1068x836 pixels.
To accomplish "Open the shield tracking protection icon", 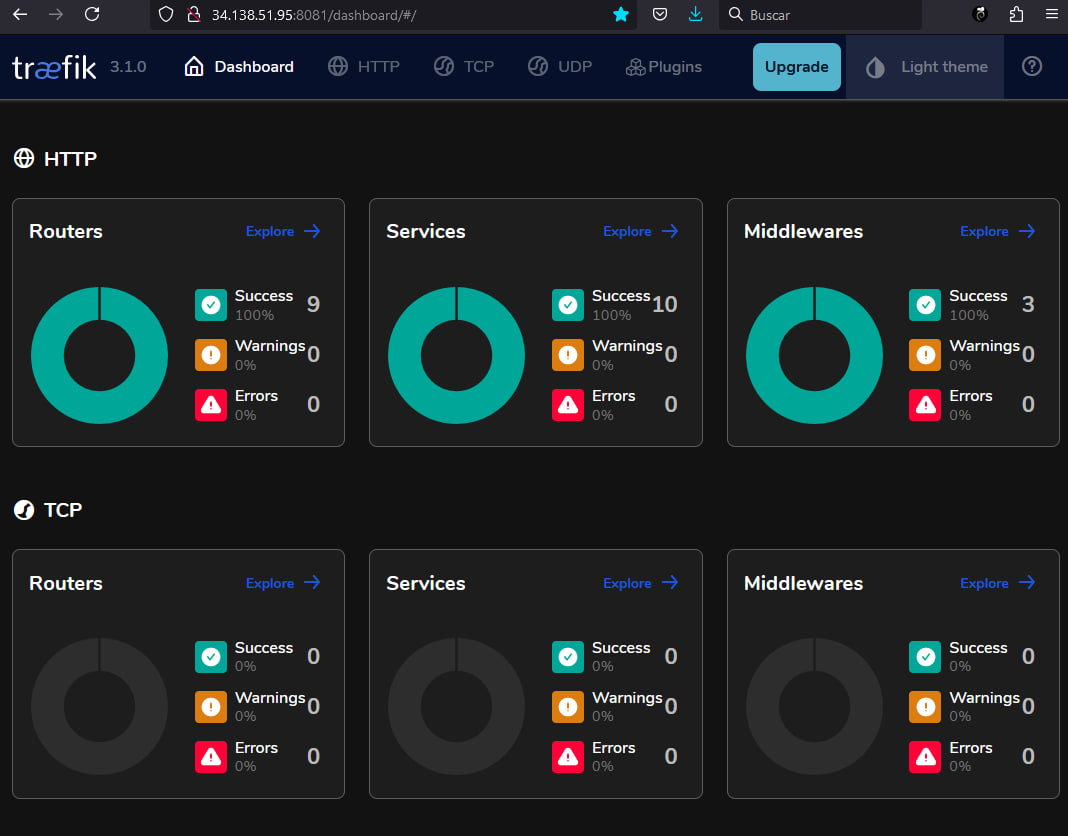I will (166, 14).
